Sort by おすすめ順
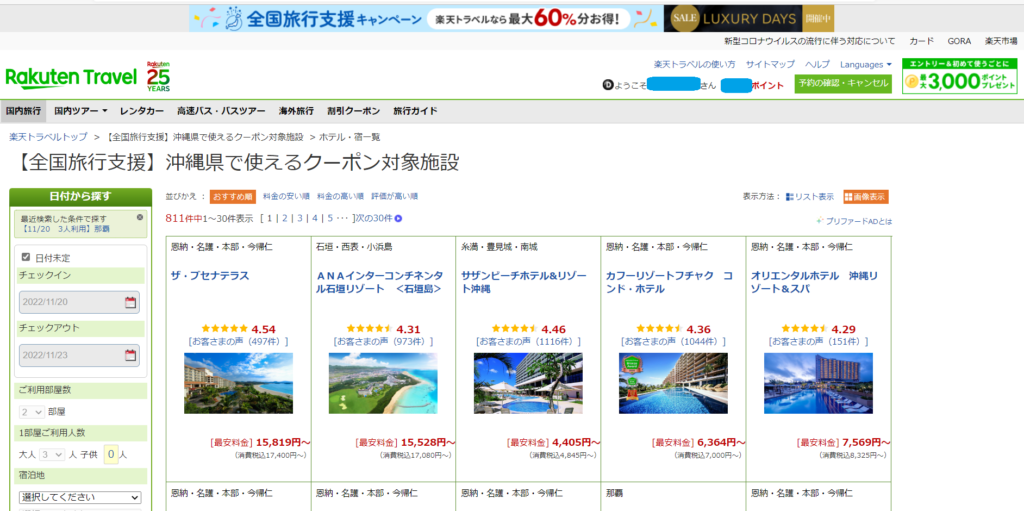Image resolution: width=1024 pixels, height=511 pixels. click(233, 196)
